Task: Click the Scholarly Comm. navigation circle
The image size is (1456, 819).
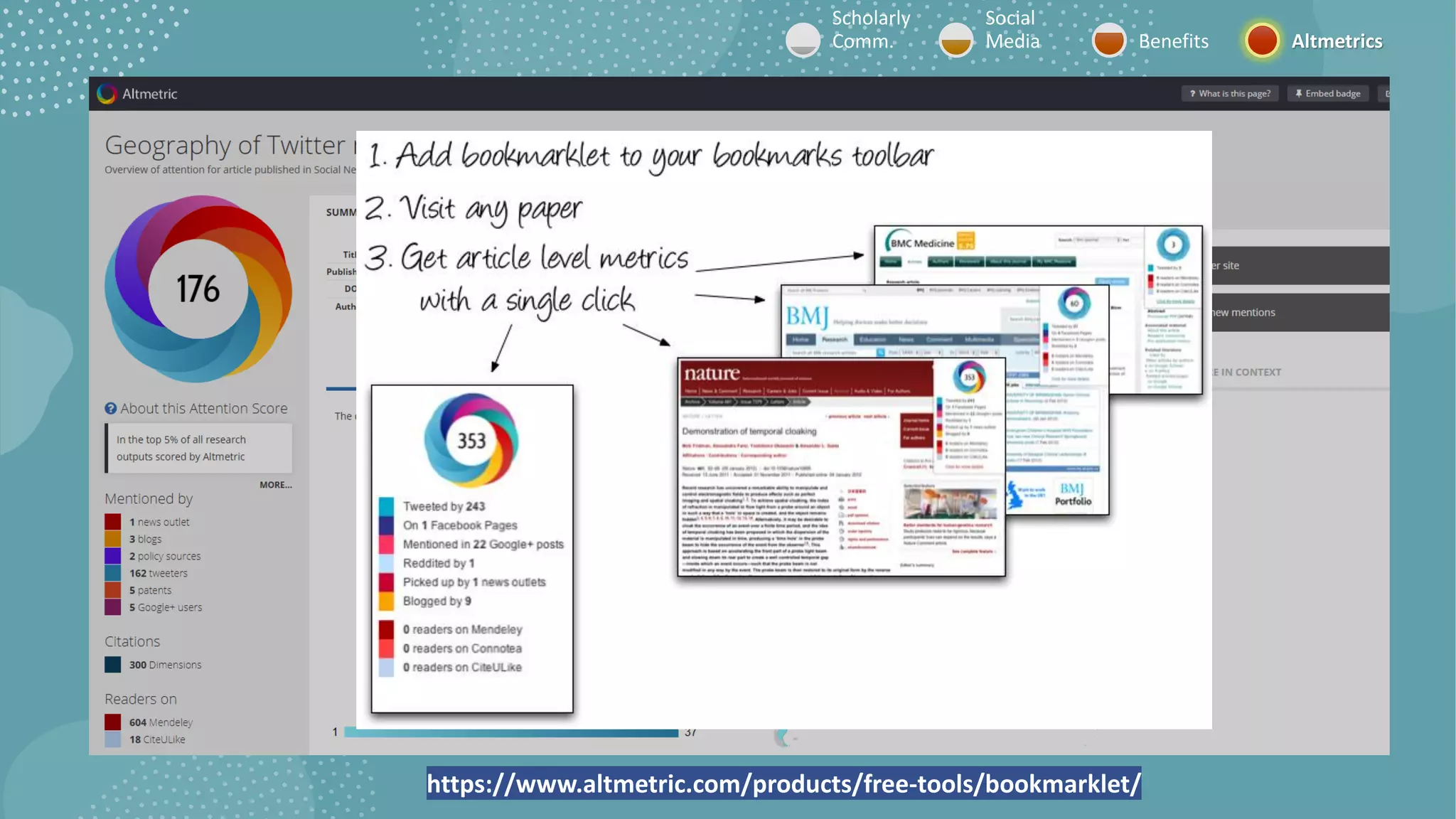Action: (803, 40)
